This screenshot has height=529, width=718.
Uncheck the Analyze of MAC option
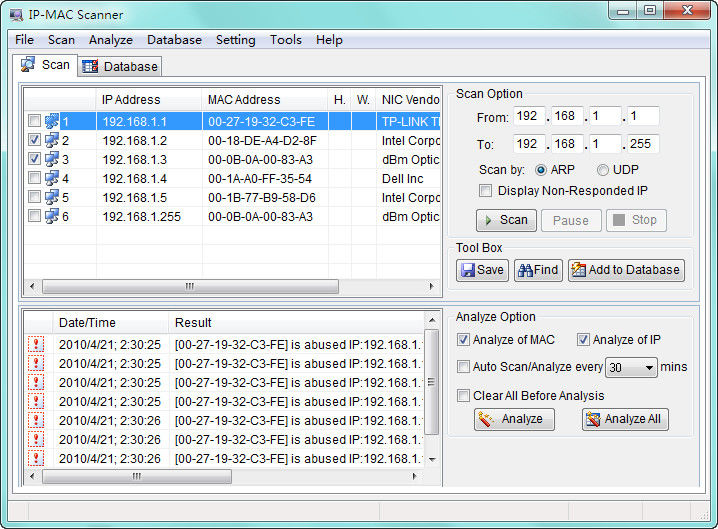[x=463, y=340]
